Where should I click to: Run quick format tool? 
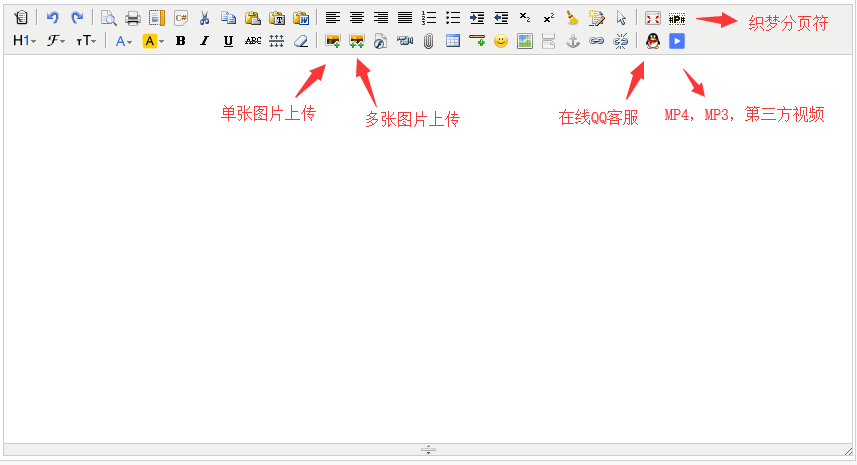597,18
